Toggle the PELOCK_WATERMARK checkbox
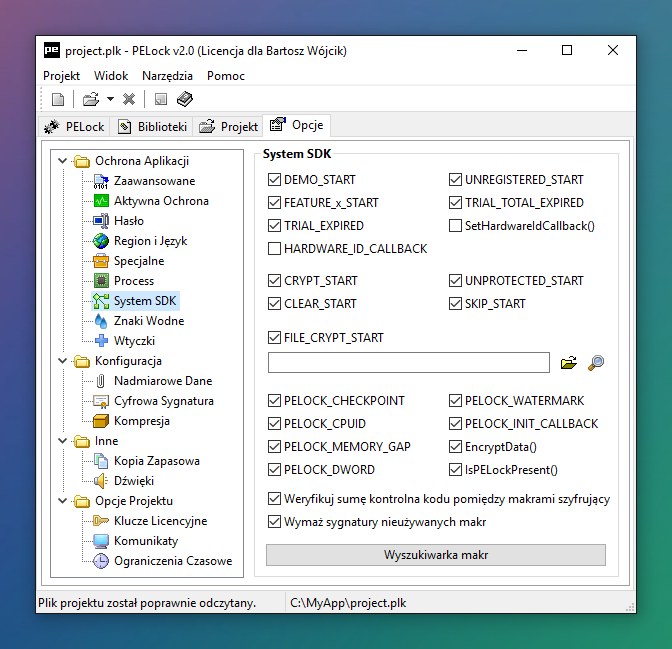Screen dimensions: 672x649 point(456,401)
